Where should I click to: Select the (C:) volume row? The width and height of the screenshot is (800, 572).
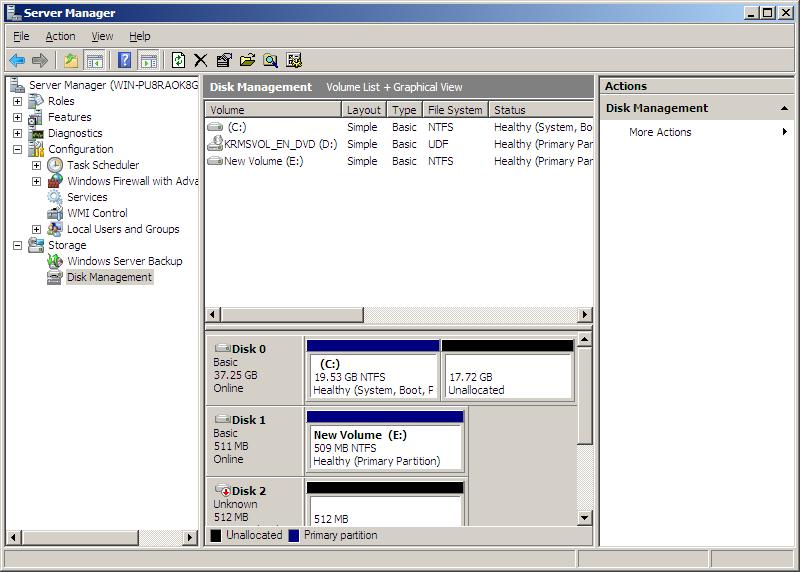pos(399,127)
